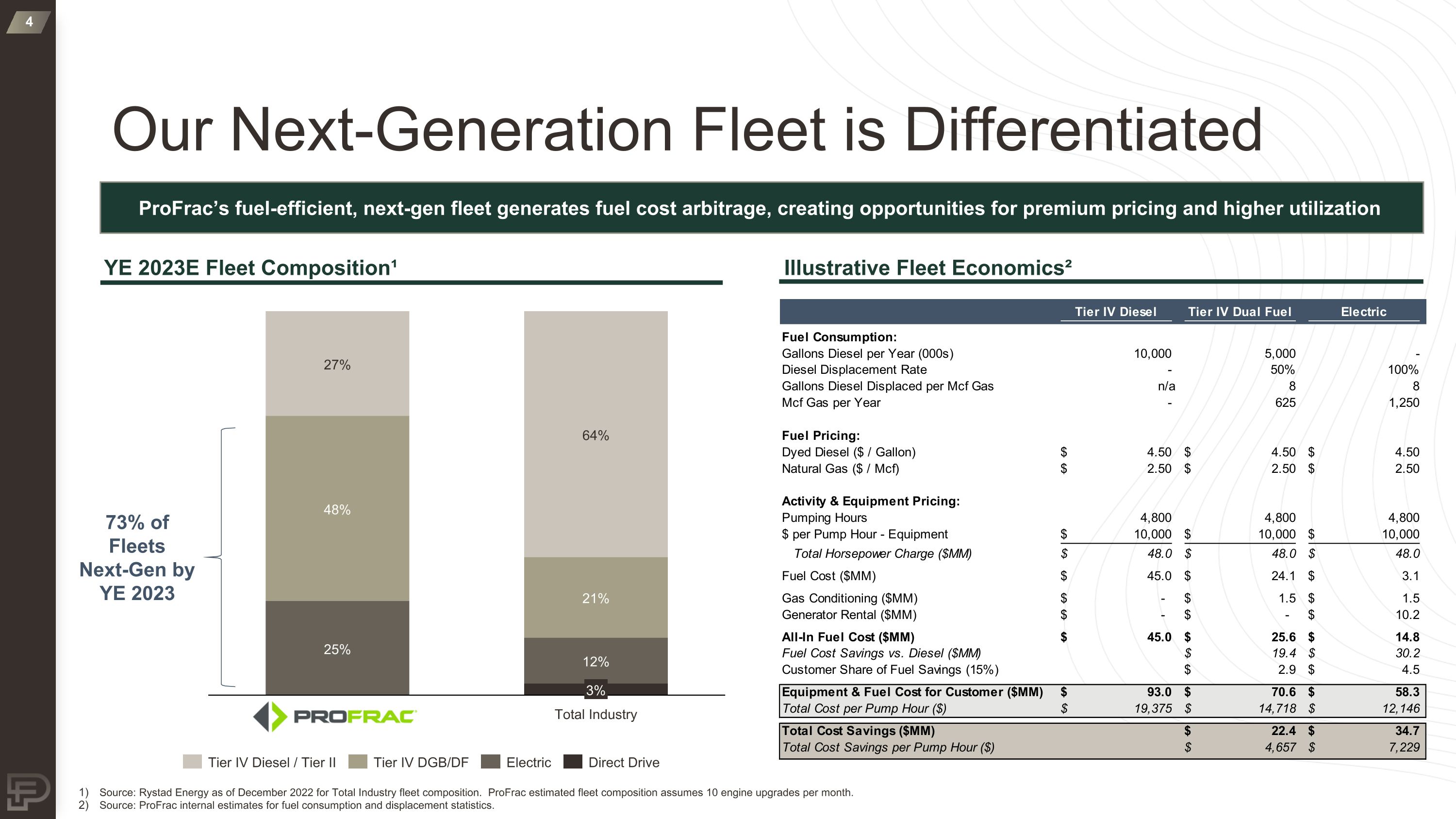Click the PF watermark logo at bottom left
The image size is (1456, 819).
[x=28, y=792]
